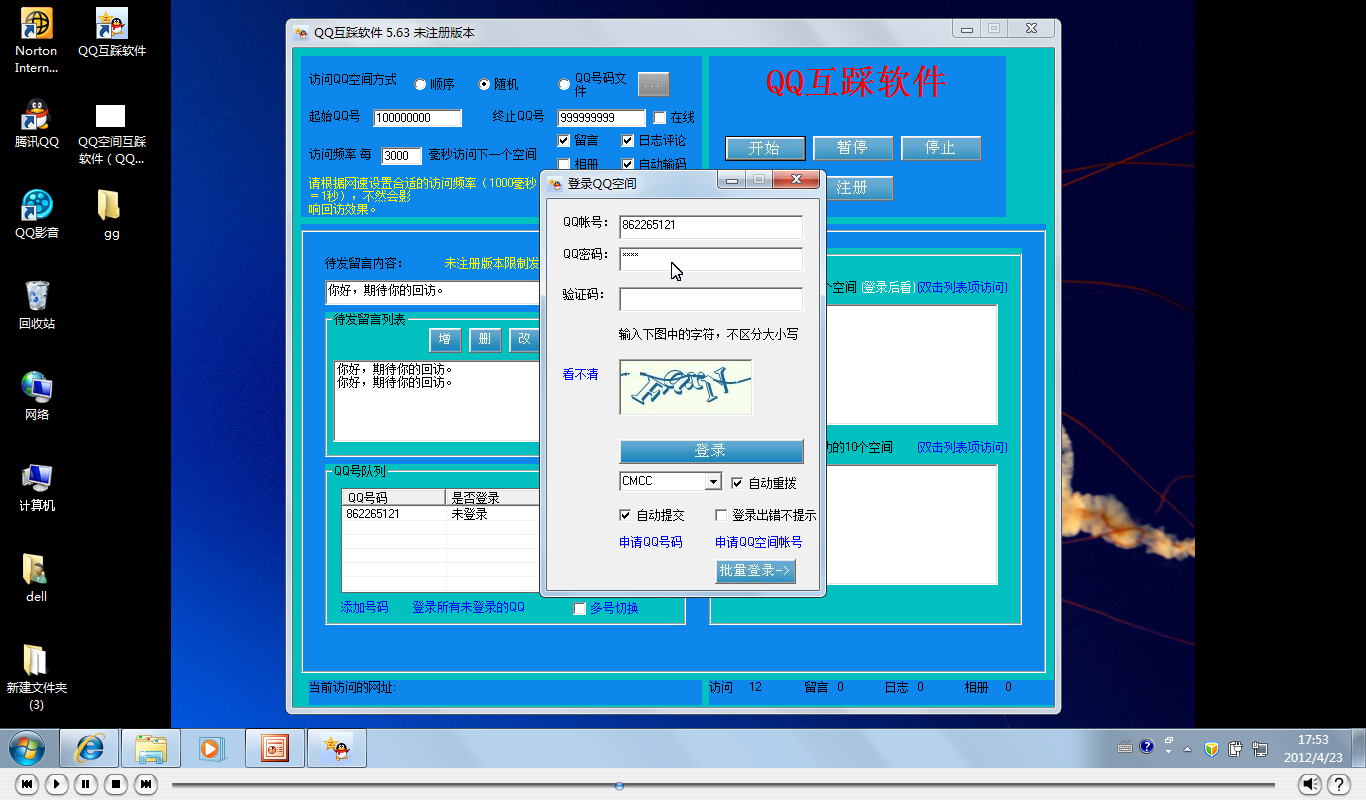The width and height of the screenshot is (1366, 800).
Task: Open Windows Explorer from the taskbar
Action: 151,748
